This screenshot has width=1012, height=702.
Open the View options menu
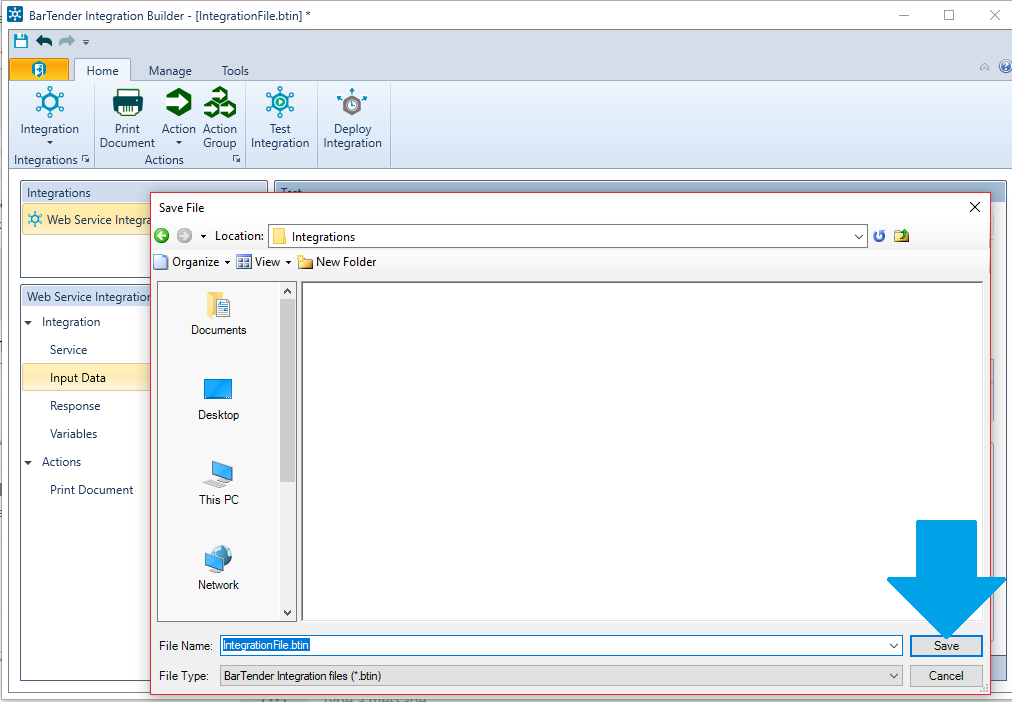(x=263, y=262)
